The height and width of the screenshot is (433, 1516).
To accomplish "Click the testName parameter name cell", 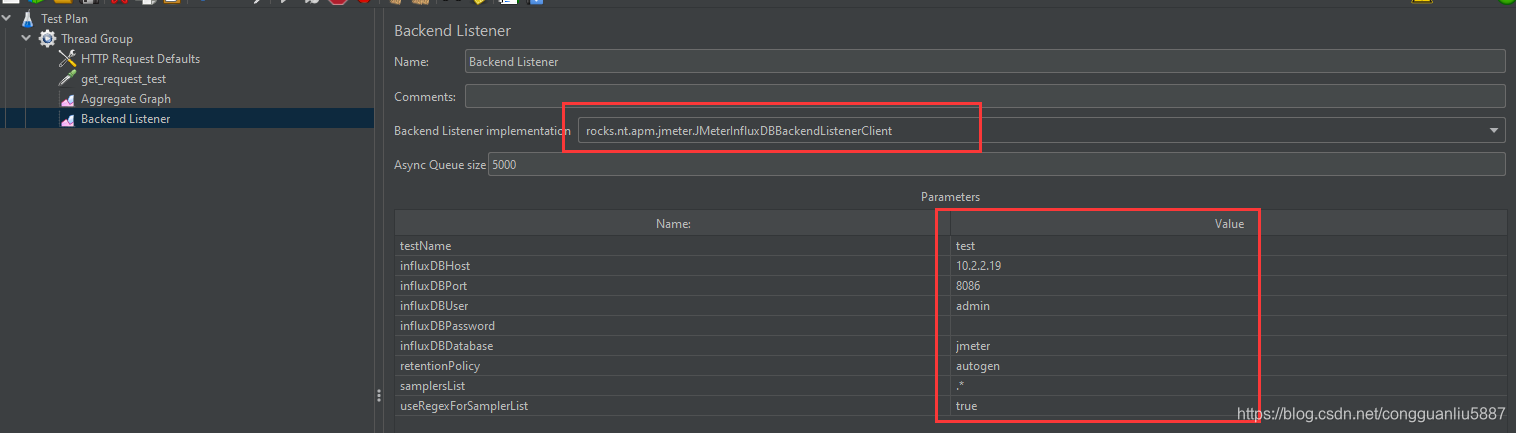I will [672, 246].
